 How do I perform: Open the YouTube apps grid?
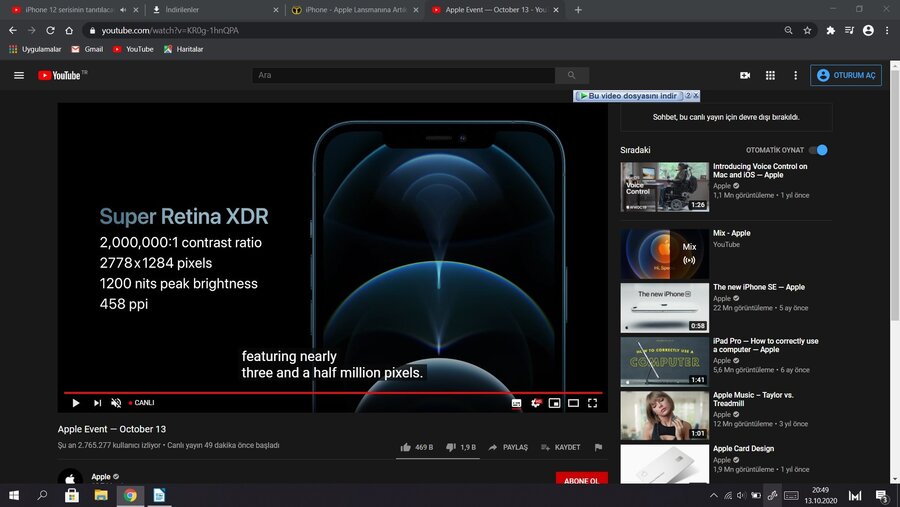tap(770, 75)
